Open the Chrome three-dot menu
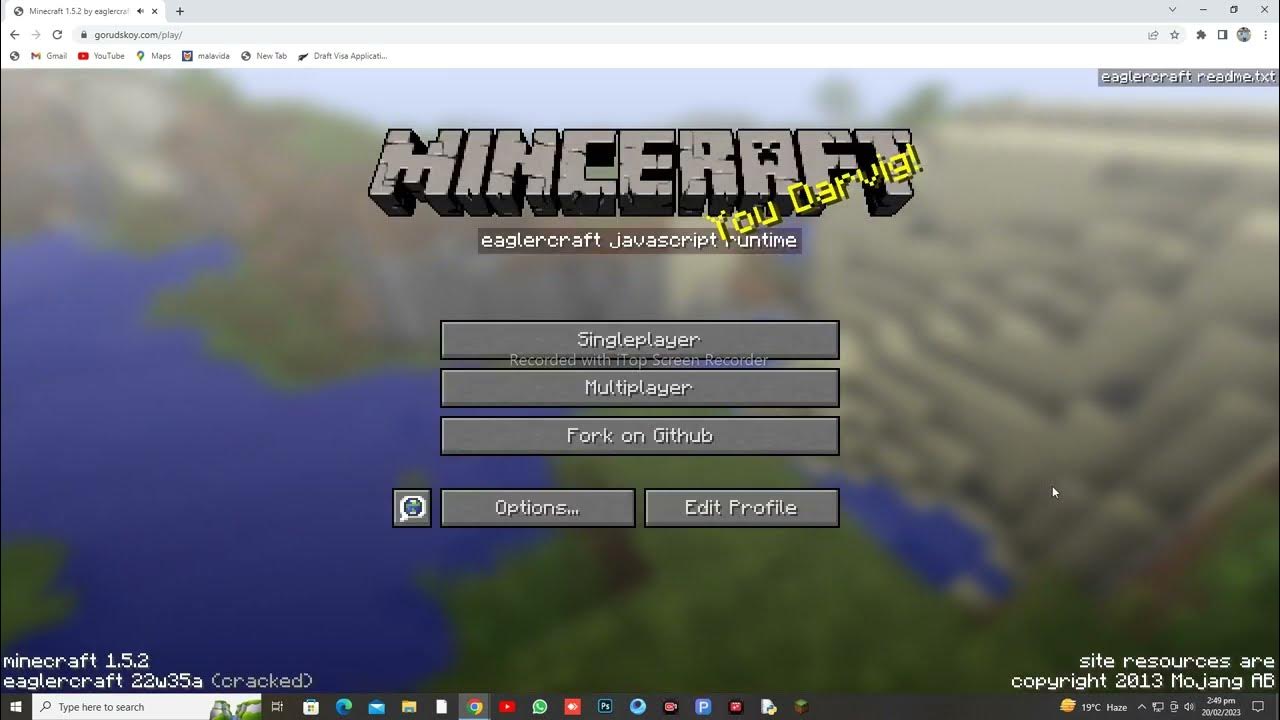Screen dimensions: 1280x720 pos(1265,34)
